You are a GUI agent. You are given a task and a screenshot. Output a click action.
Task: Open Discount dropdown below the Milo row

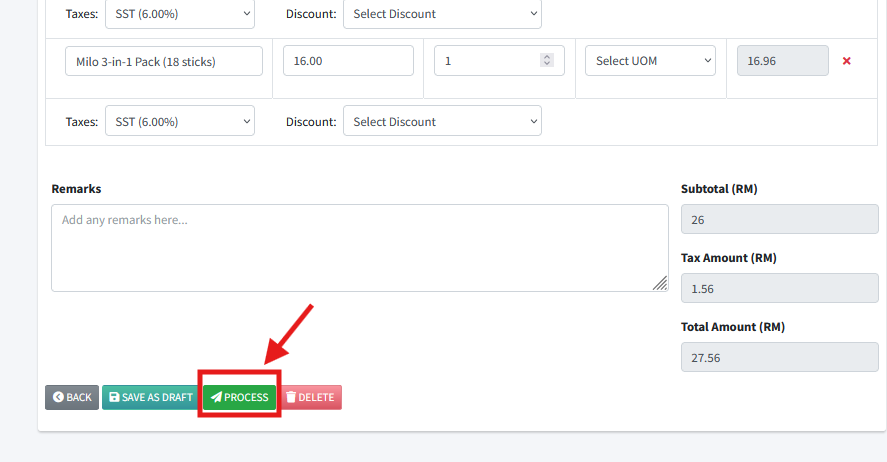pos(442,122)
